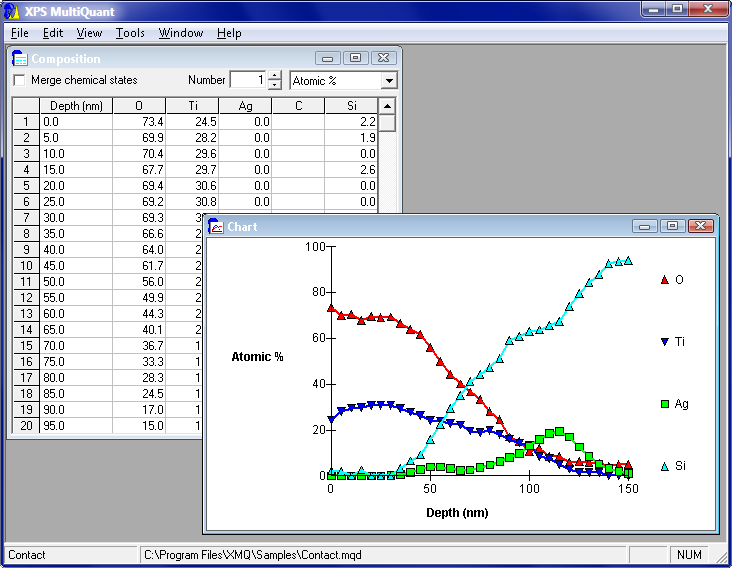This screenshot has width=732, height=568.
Task: Click the Number input field
Action: point(248,81)
